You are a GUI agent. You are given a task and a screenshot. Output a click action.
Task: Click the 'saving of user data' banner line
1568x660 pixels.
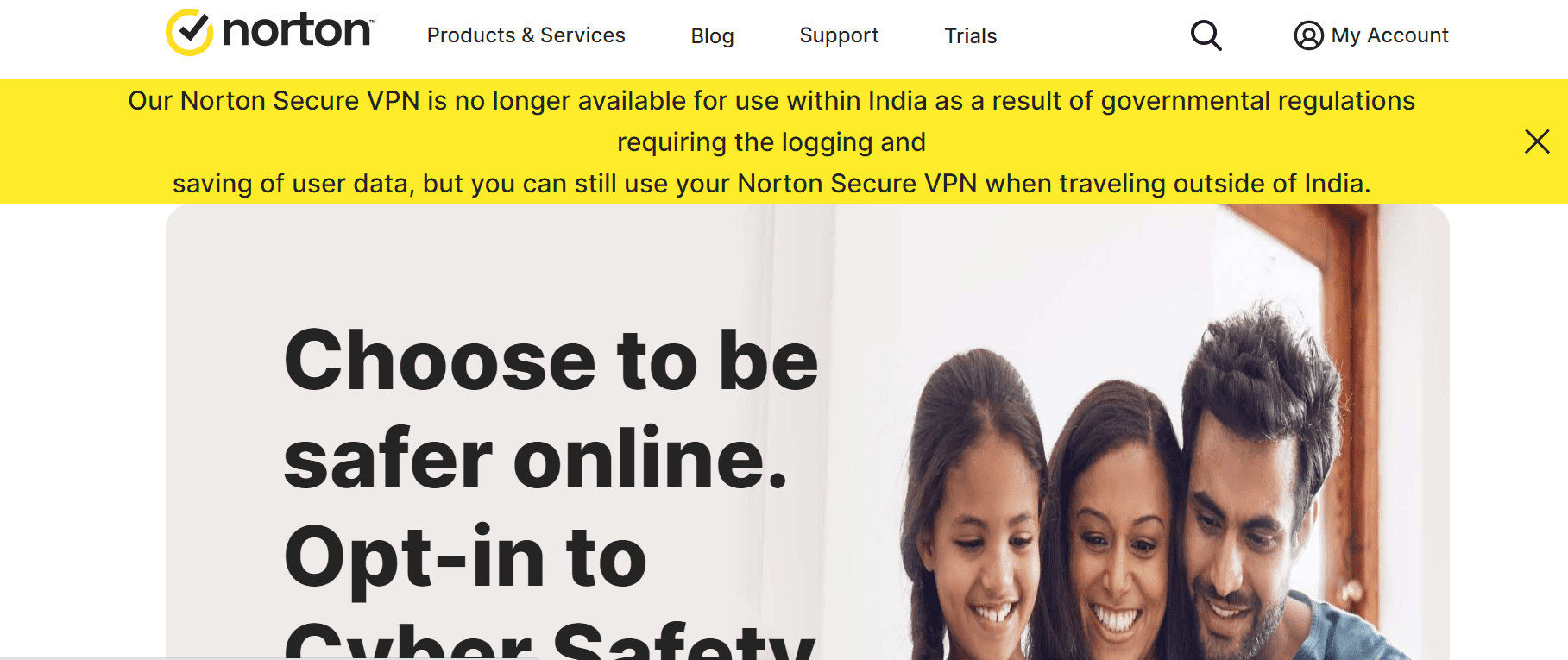point(771,184)
